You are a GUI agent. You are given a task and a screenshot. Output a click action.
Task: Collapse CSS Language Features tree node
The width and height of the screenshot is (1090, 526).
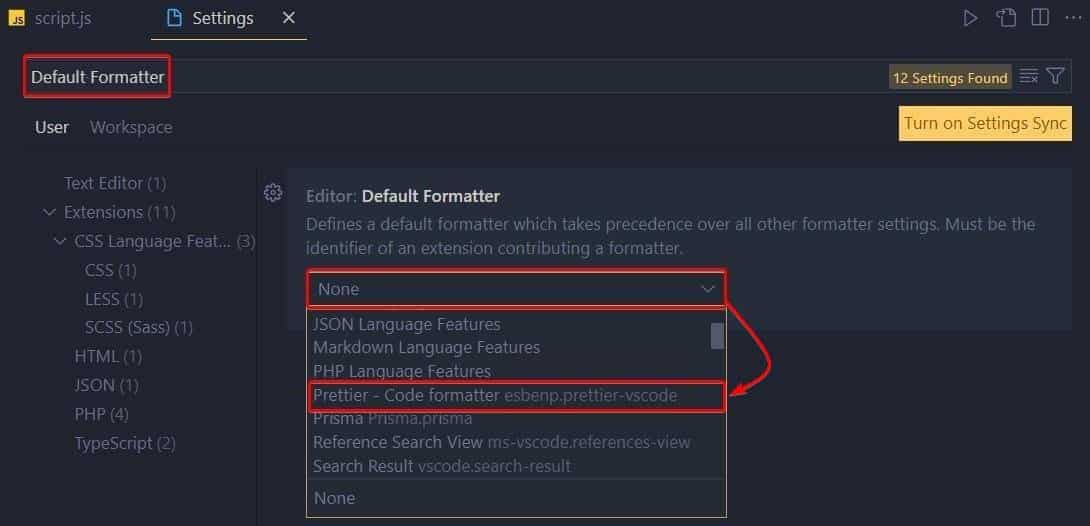pos(61,241)
